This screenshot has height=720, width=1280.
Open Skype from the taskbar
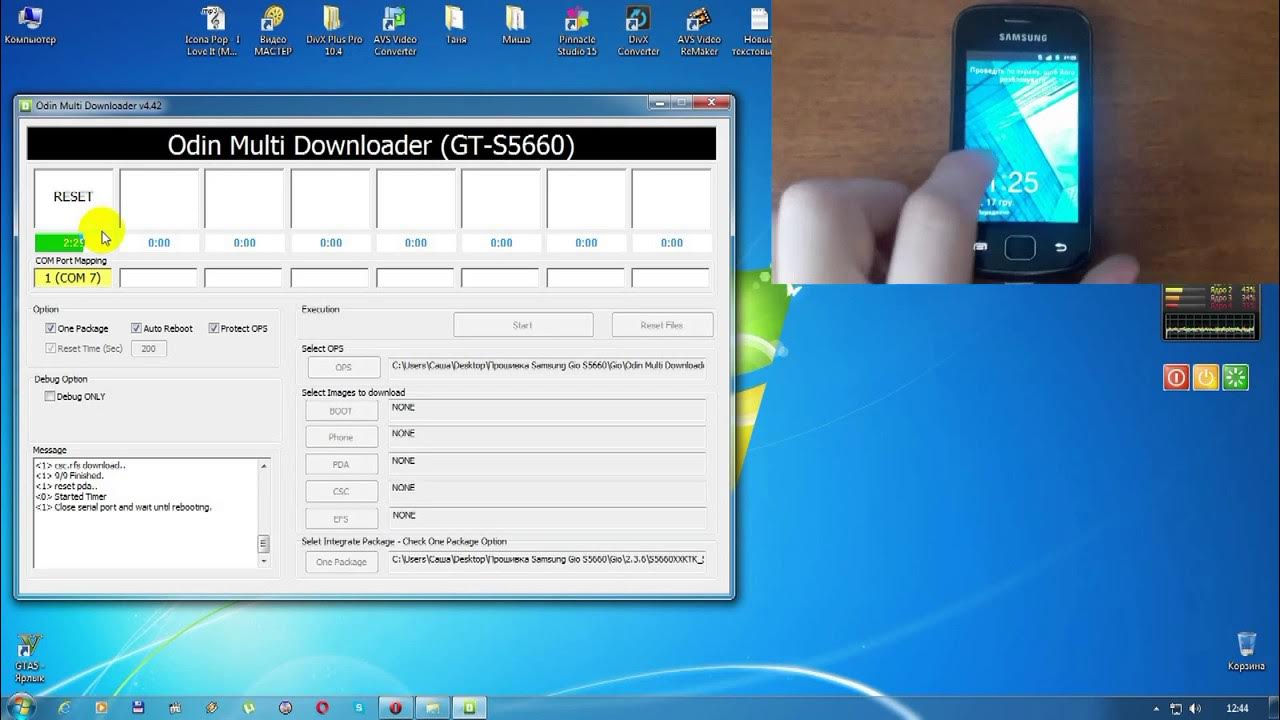coord(359,708)
